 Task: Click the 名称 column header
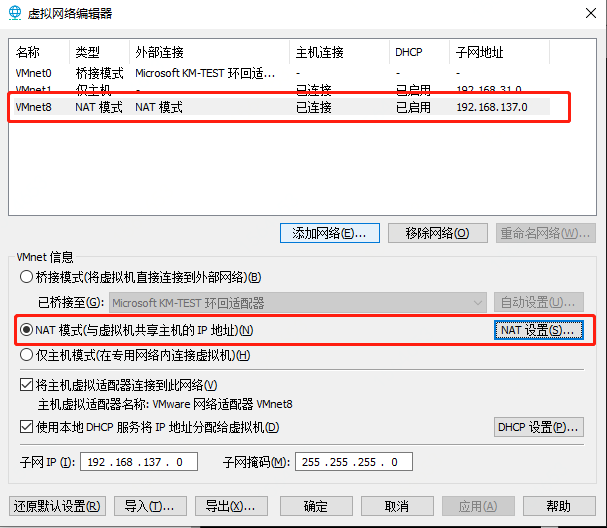[x=28, y=52]
